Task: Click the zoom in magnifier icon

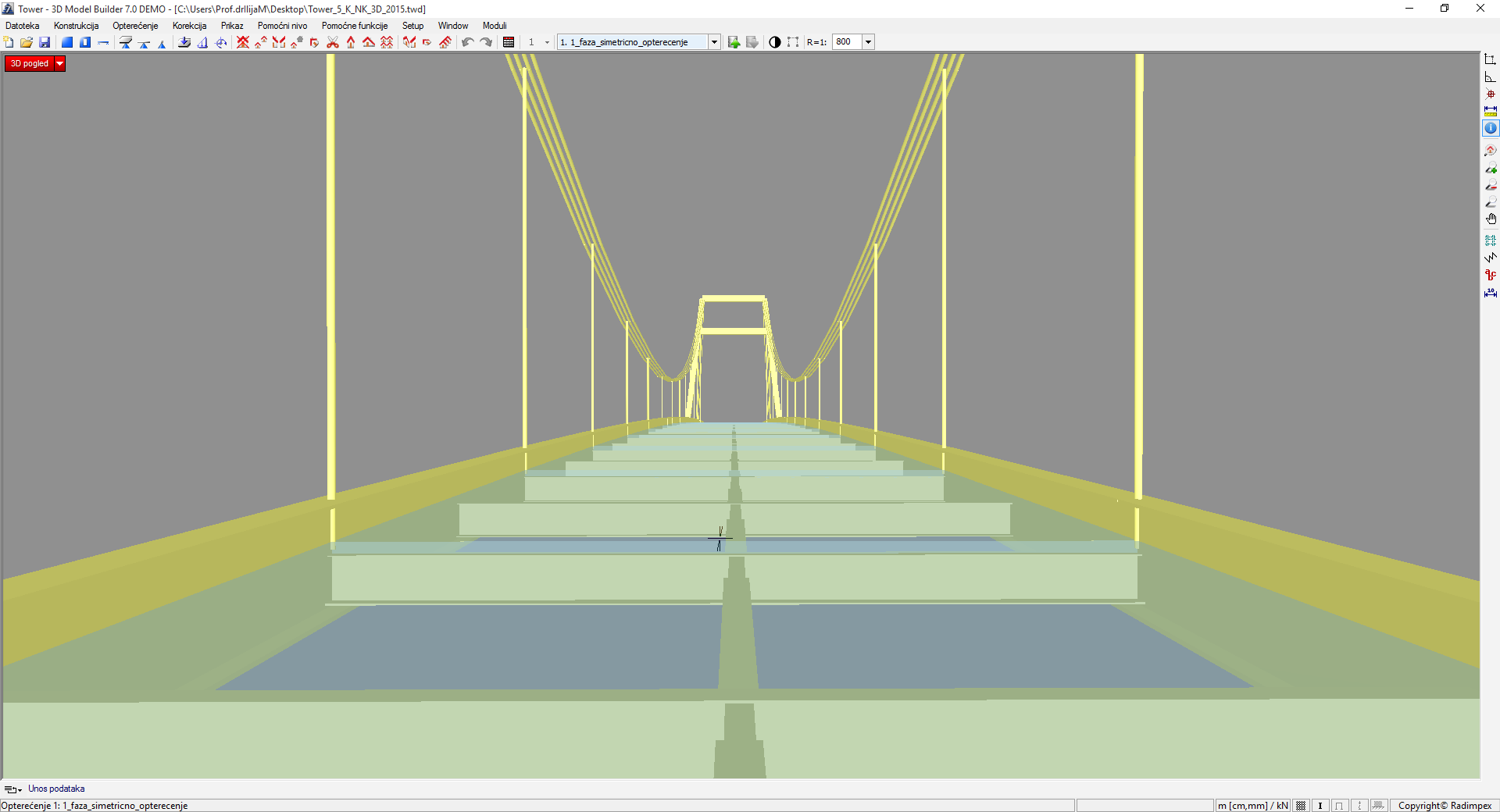Action: (1491, 168)
